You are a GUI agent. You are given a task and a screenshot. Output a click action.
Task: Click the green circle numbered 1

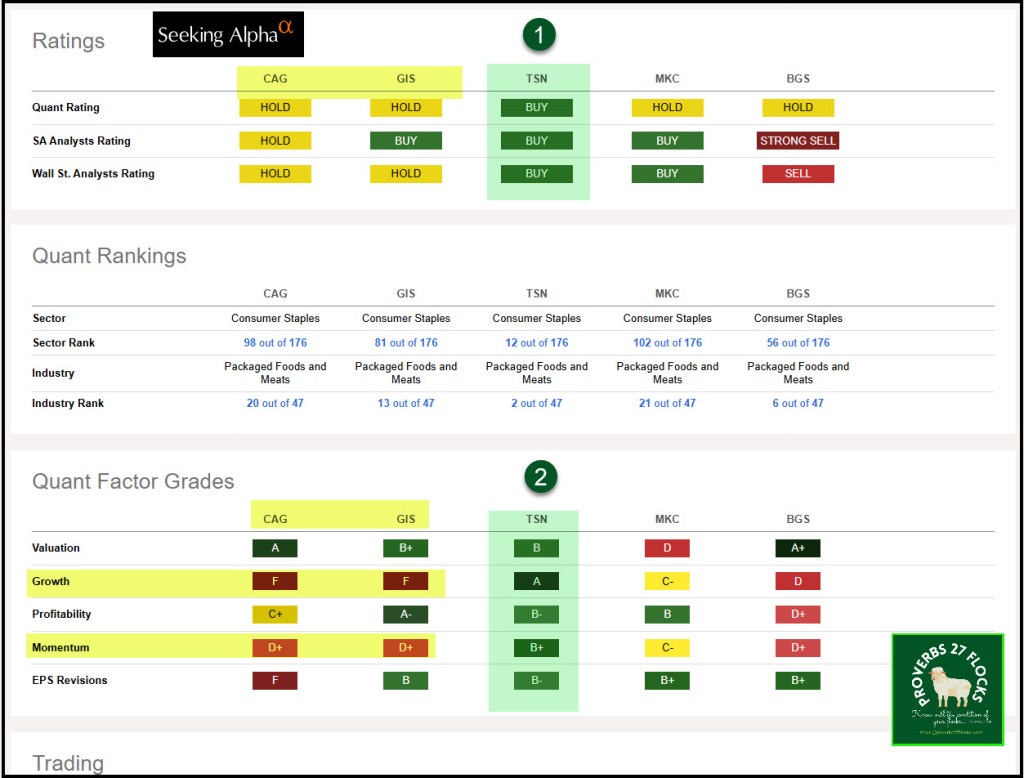[540, 36]
